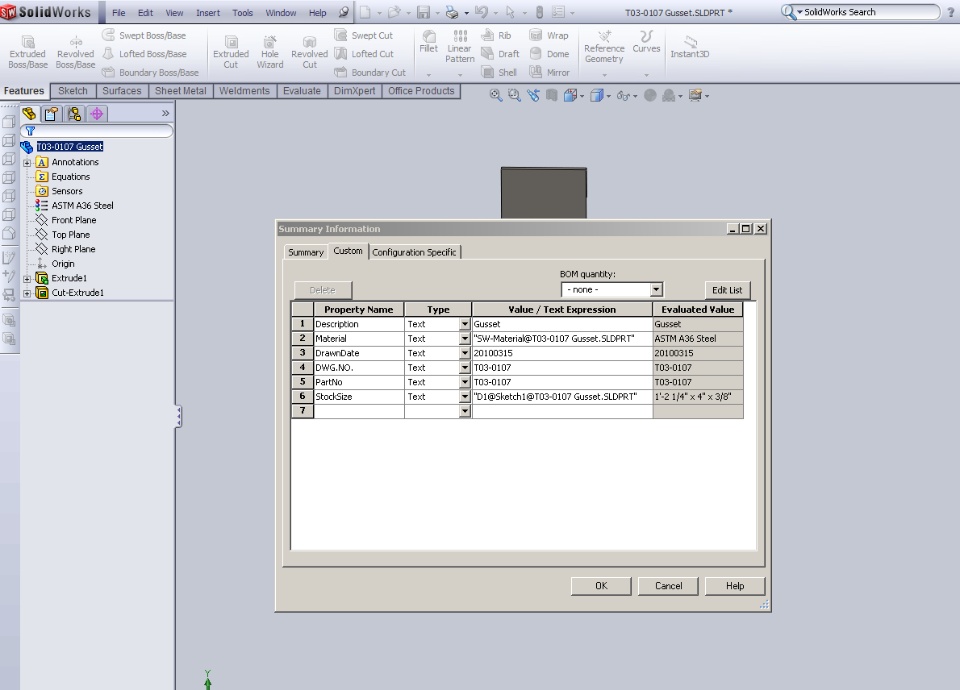Expand the Annotations tree node
This screenshot has width=960, height=690.
[x=27, y=163]
